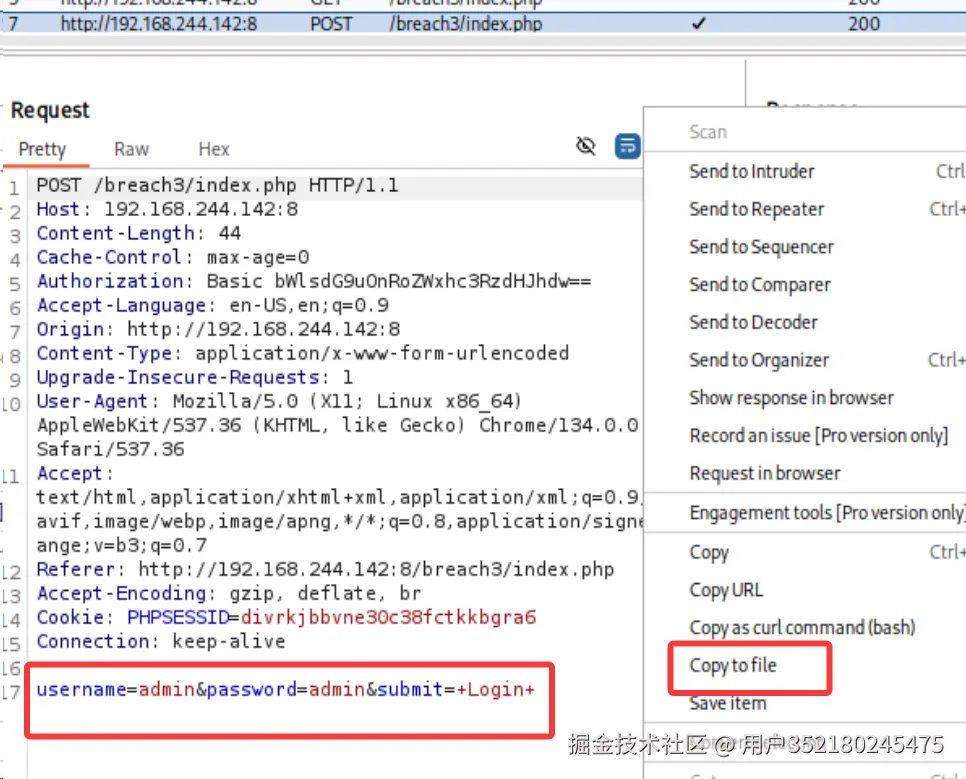Viewport: 966px width, 779px height.
Task: Click the Connection: keep-alive line
Action: pos(161,642)
